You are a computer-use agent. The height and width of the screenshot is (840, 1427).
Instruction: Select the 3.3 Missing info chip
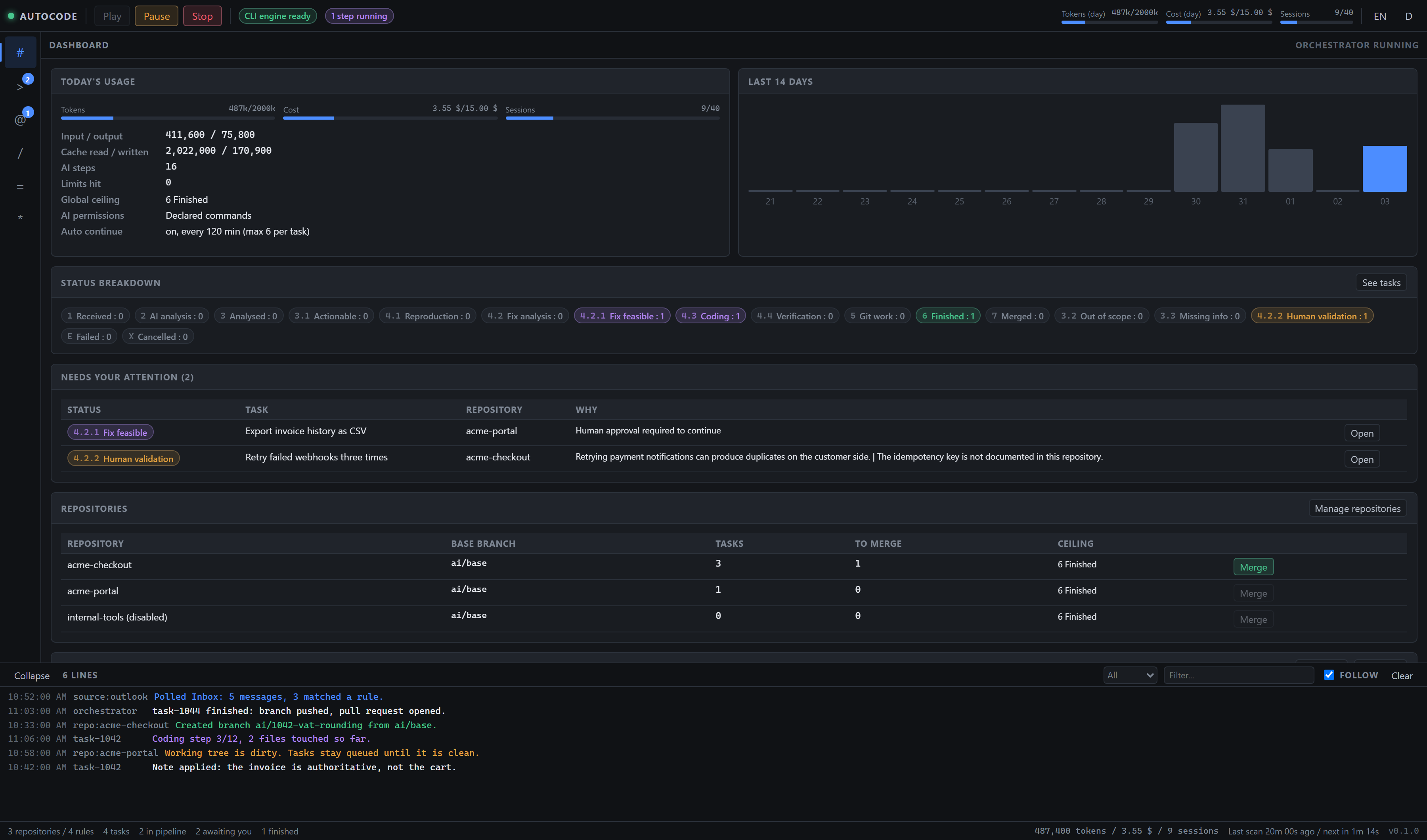[1199, 316]
